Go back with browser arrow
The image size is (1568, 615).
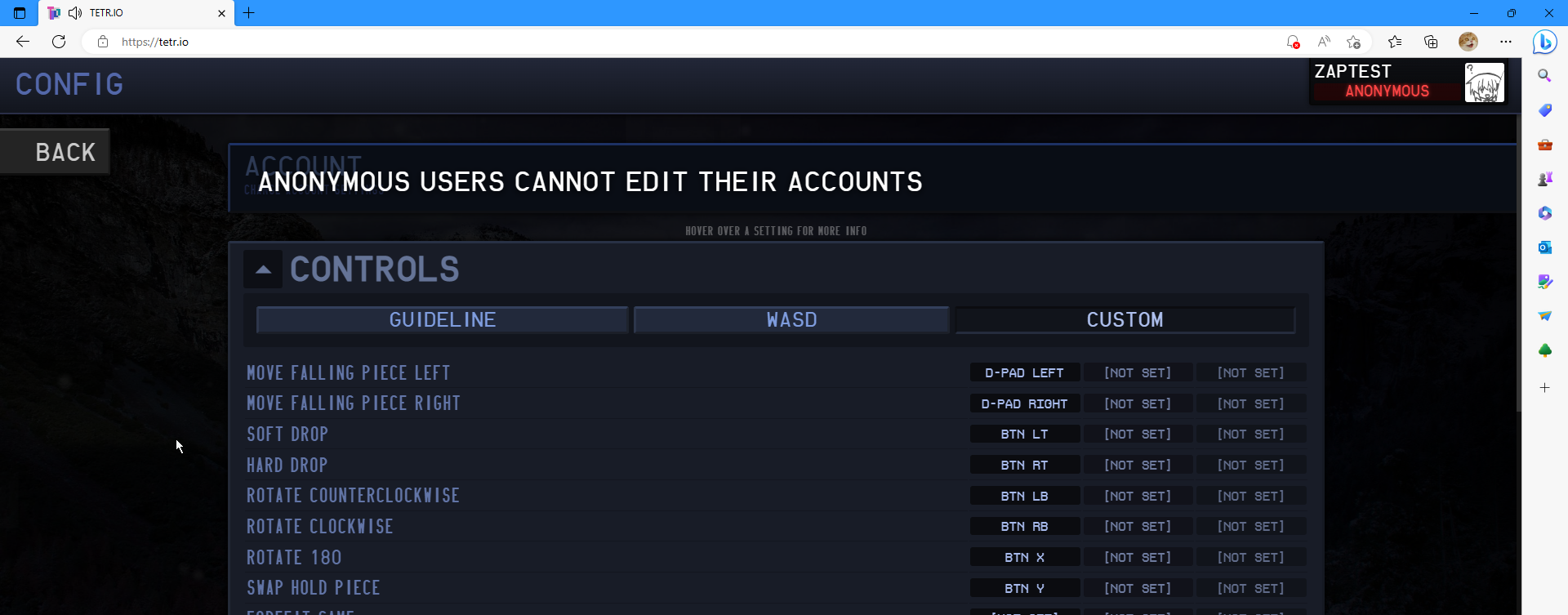click(23, 42)
